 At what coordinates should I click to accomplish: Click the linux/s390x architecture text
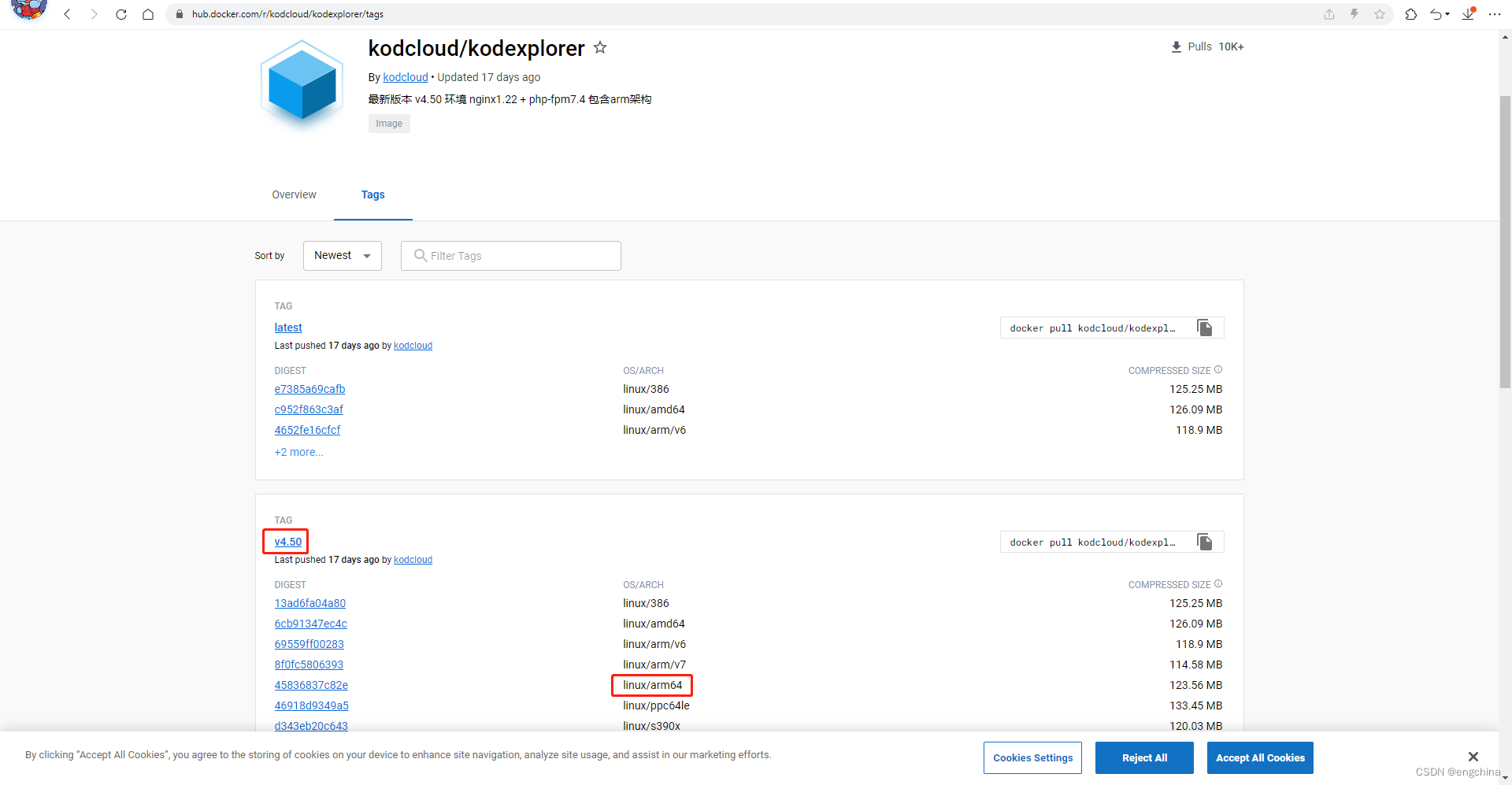pyautogui.click(x=652, y=726)
